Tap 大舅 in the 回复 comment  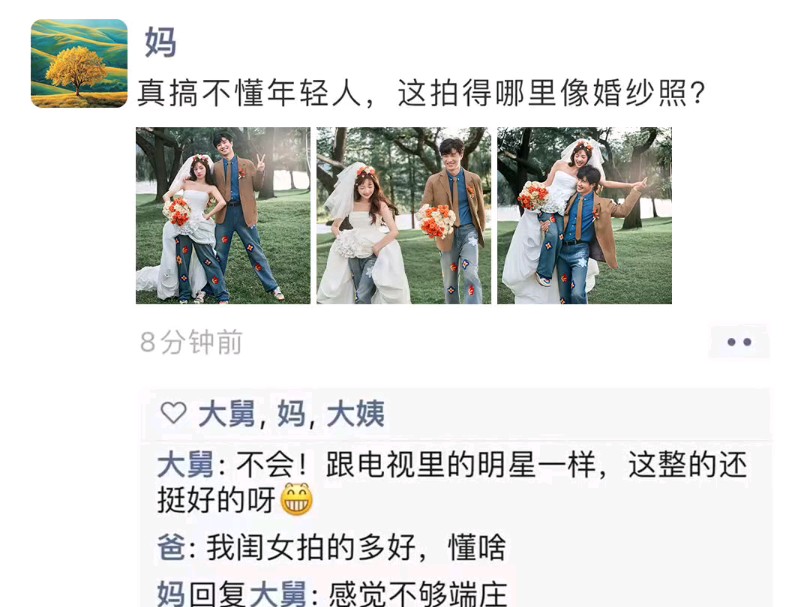278,594
